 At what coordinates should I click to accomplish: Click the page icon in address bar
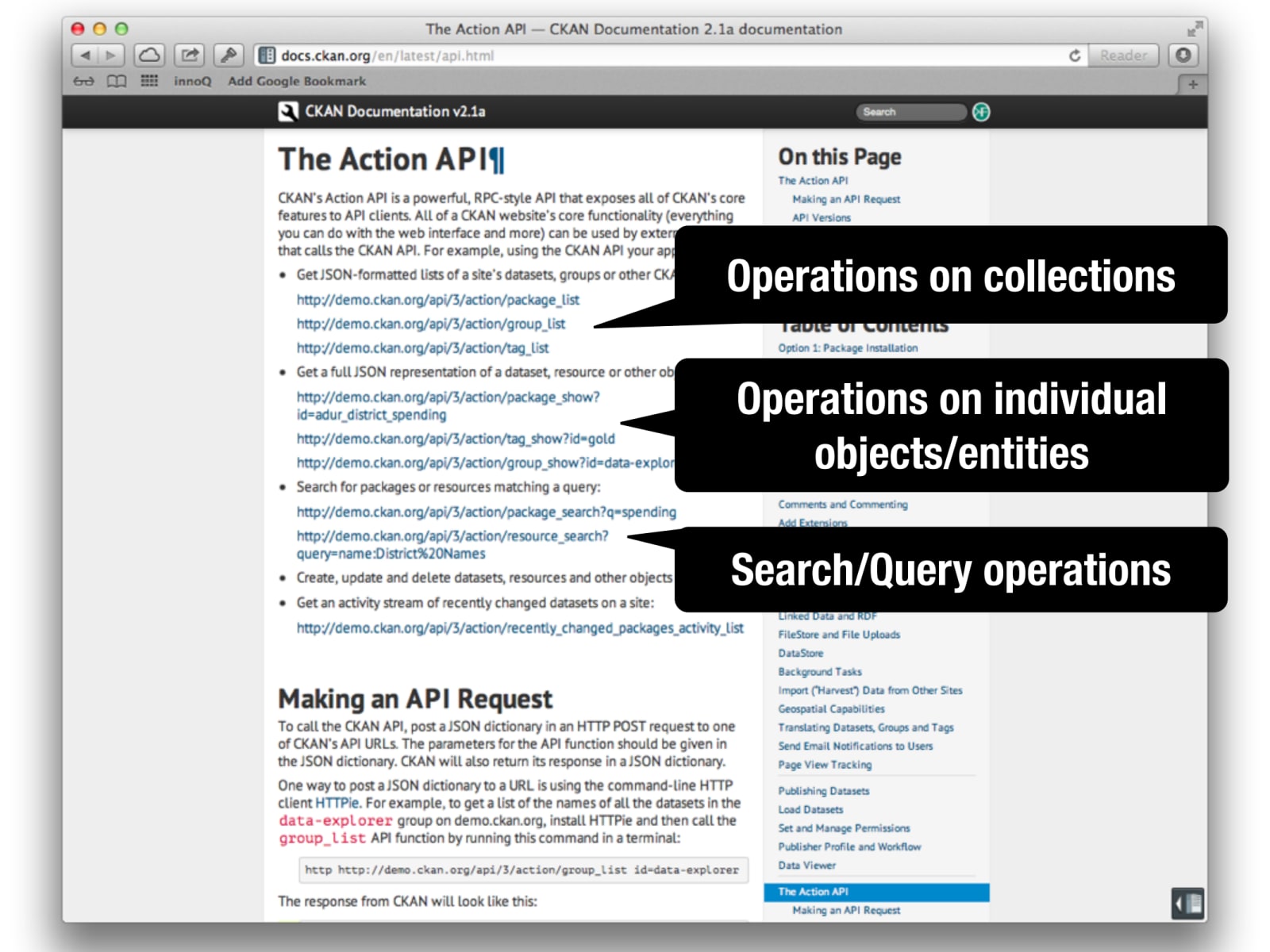pos(267,56)
